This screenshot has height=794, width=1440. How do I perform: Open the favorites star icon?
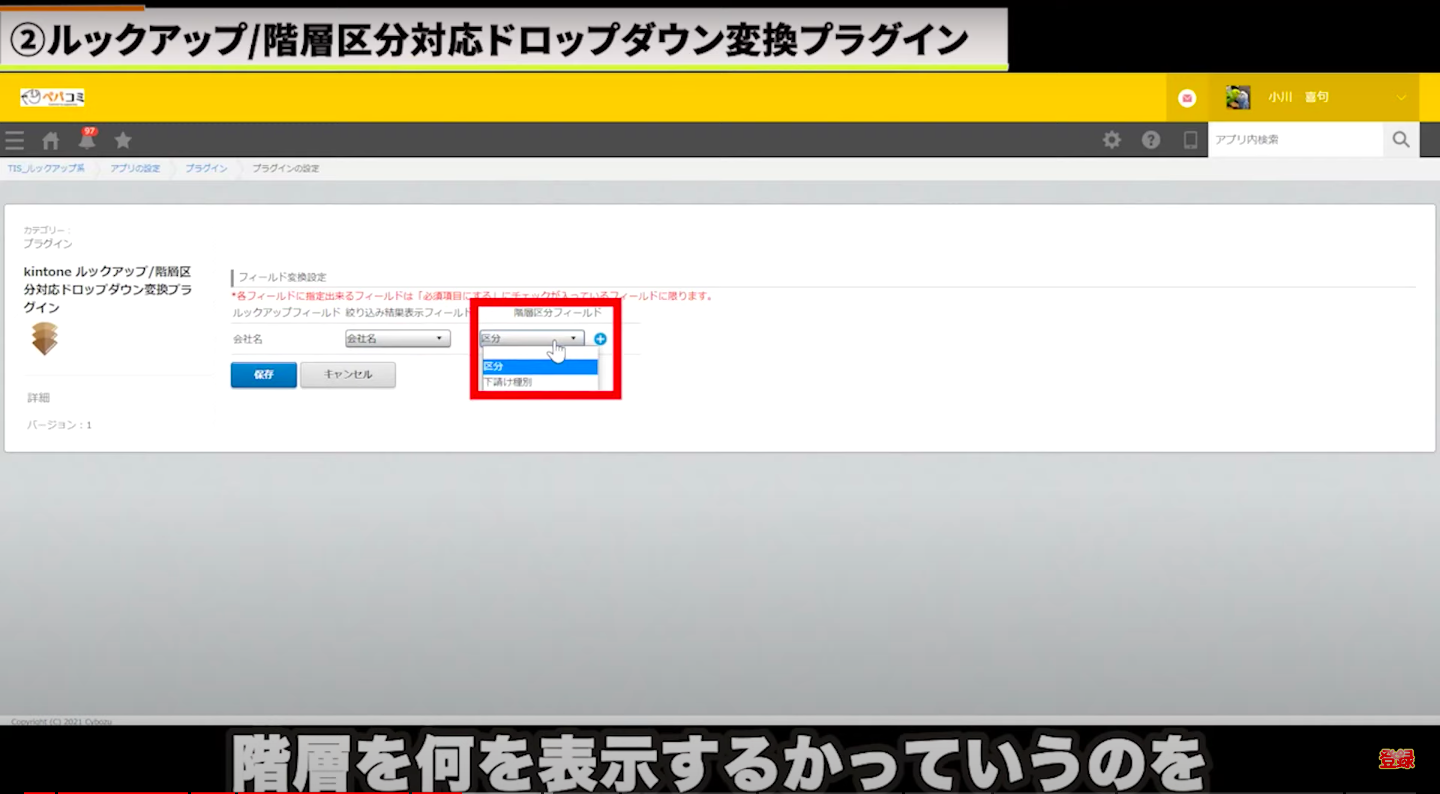tap(123, 140)
